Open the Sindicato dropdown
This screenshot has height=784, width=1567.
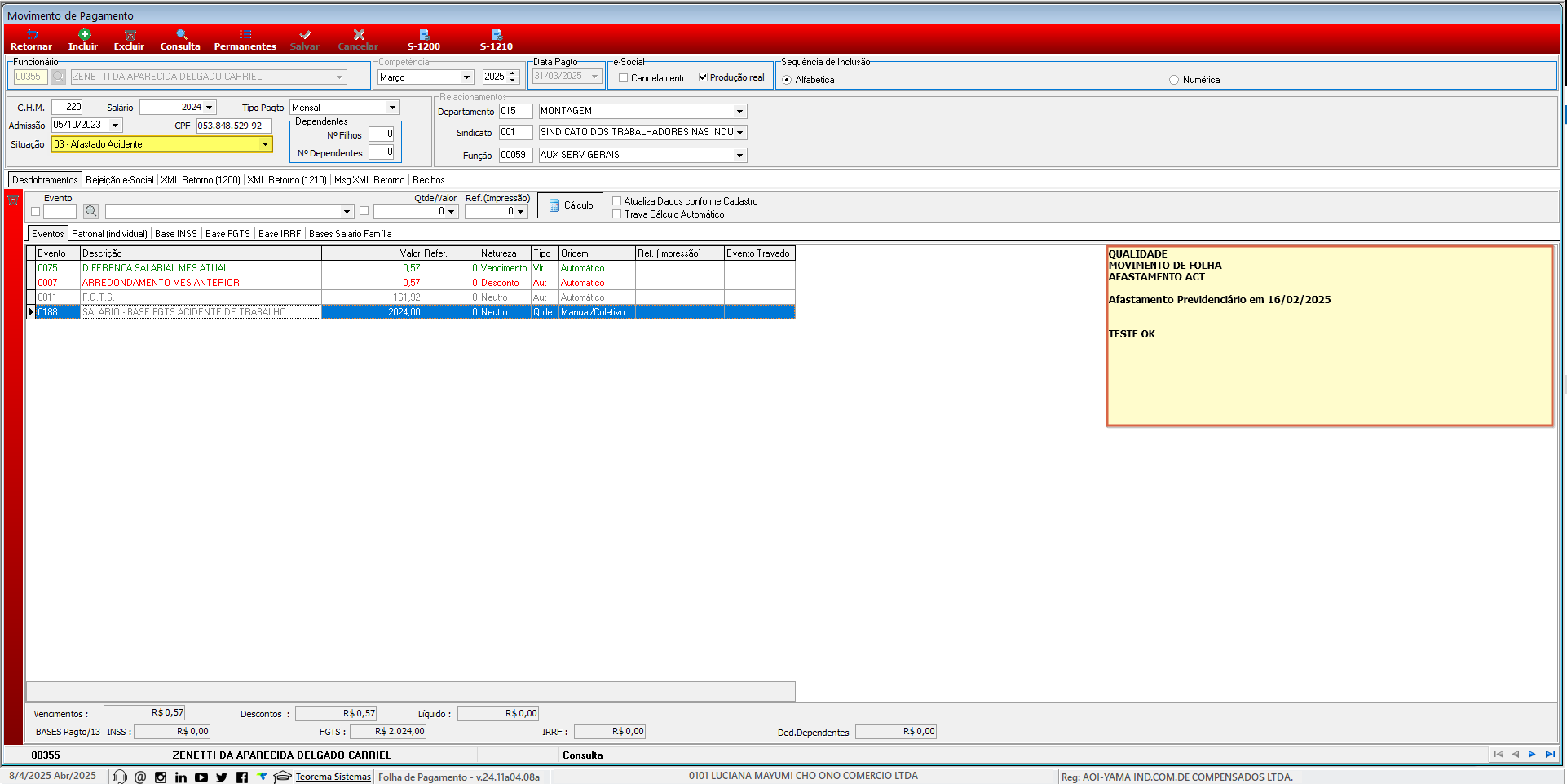tap(739, 132)
